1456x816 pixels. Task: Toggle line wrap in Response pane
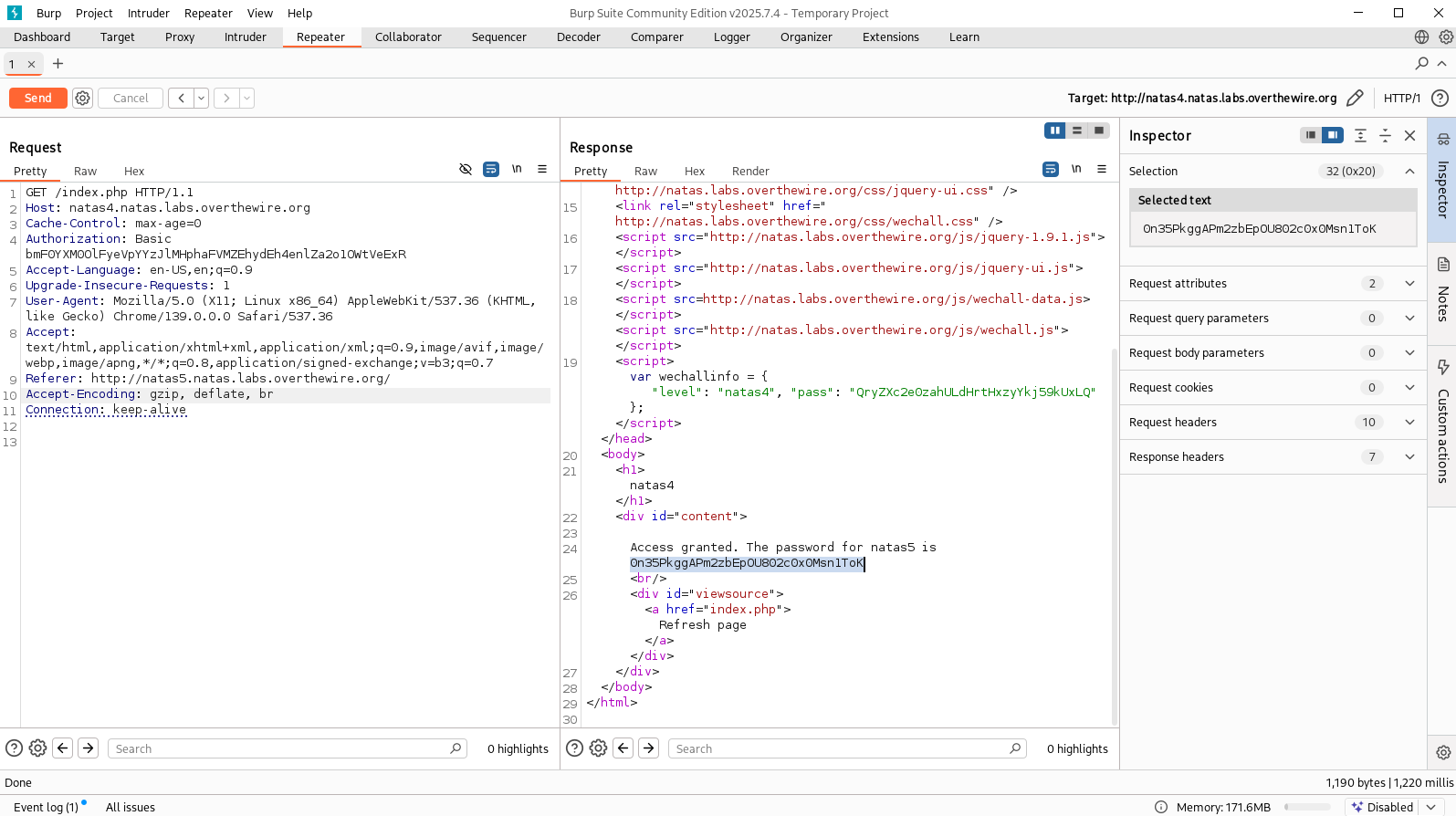(1051, 169)
